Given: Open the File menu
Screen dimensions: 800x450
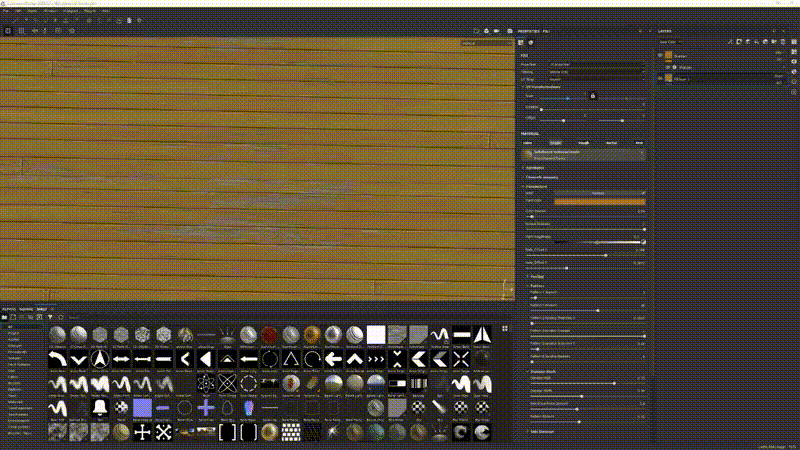Looking at the screenshot, I should [x=6, y=11].
